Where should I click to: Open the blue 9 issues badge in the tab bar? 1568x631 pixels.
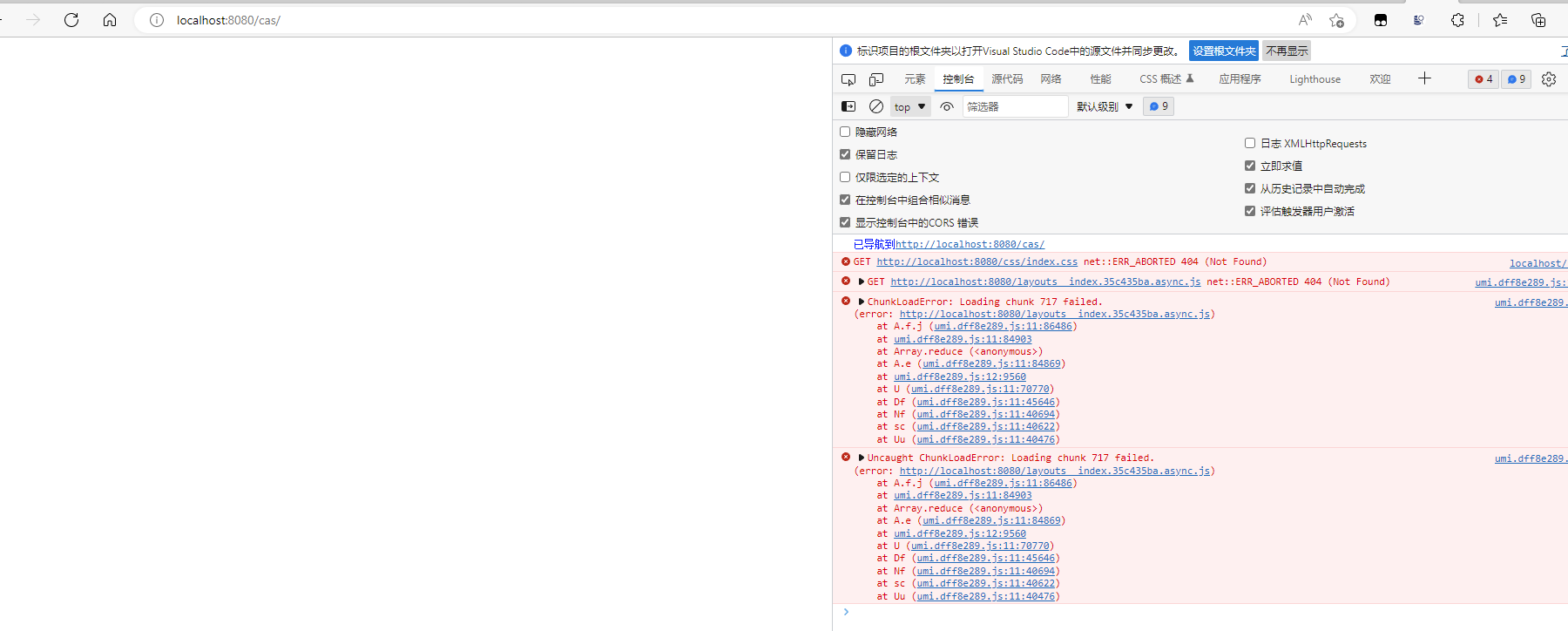1517,79
